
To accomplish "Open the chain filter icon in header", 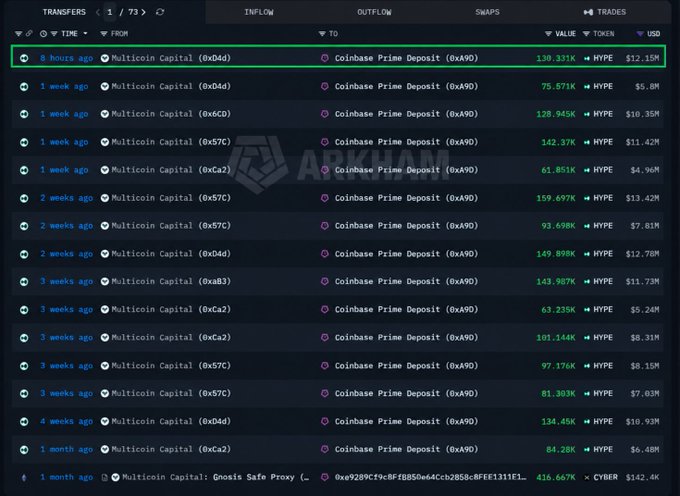I will pyautogui.click(x=18, y=33).
